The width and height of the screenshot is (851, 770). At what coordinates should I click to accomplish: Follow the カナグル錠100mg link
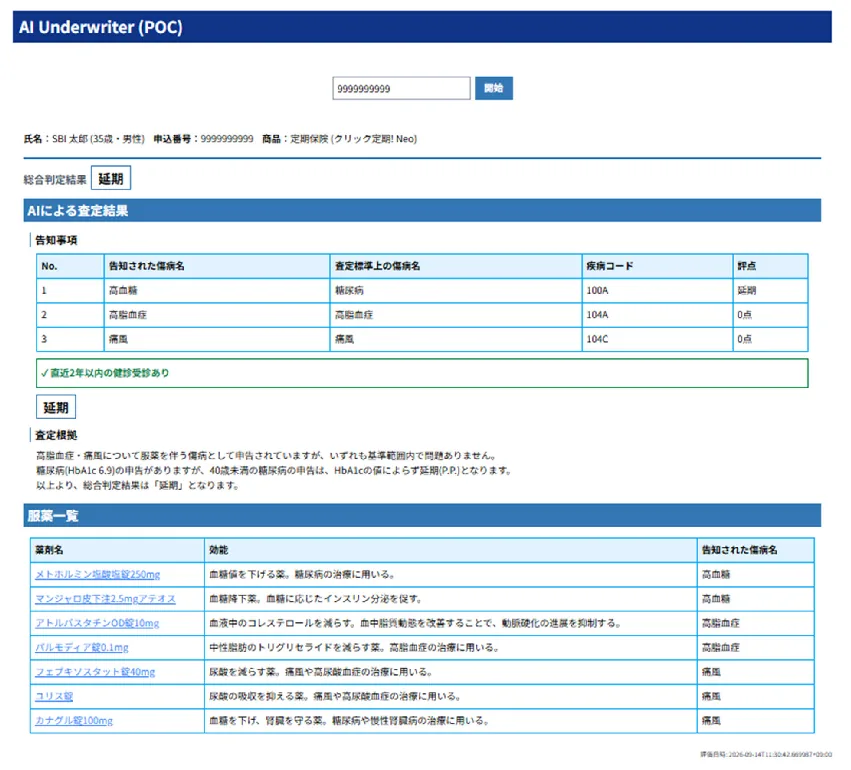click(x=74, y=721)
